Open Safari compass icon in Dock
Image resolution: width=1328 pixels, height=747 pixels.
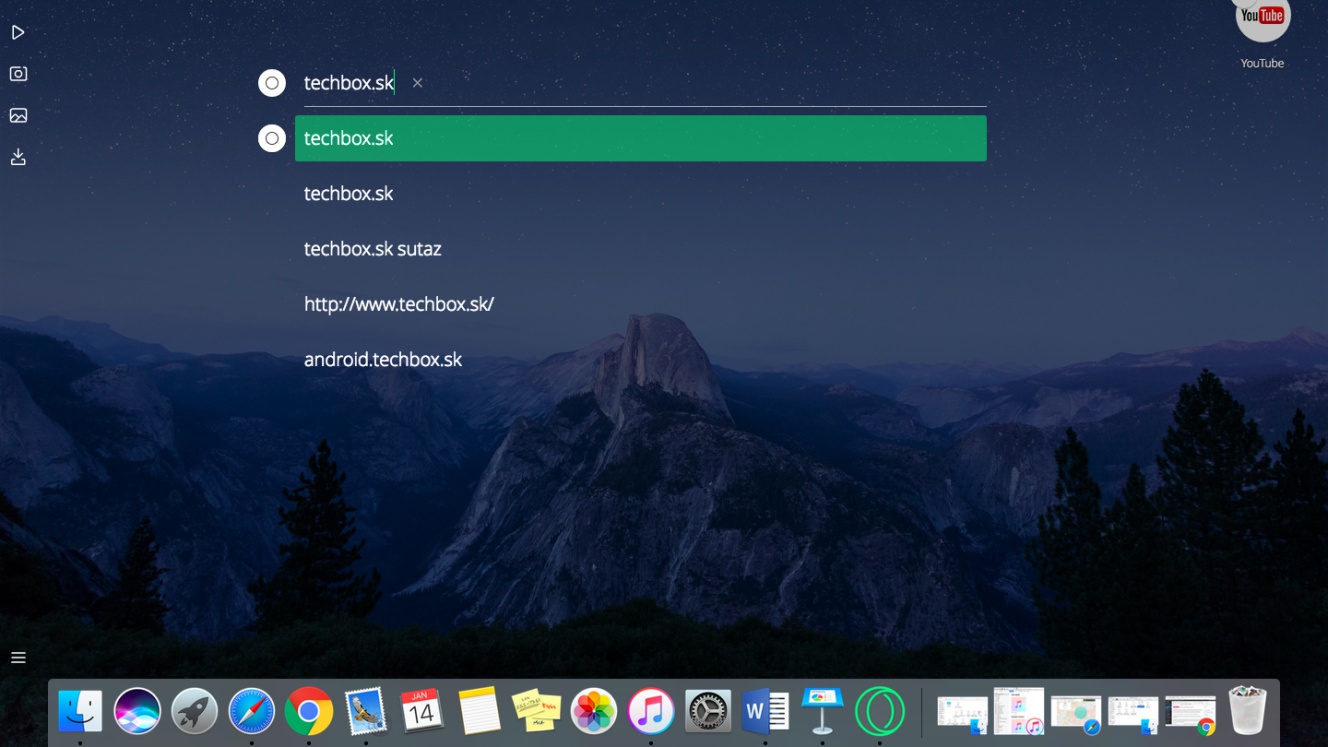pos(251,711)
